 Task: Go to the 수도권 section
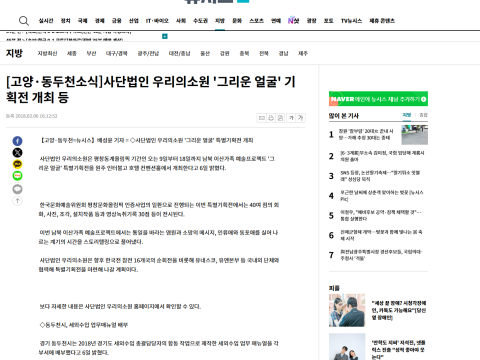coord(200,21)
